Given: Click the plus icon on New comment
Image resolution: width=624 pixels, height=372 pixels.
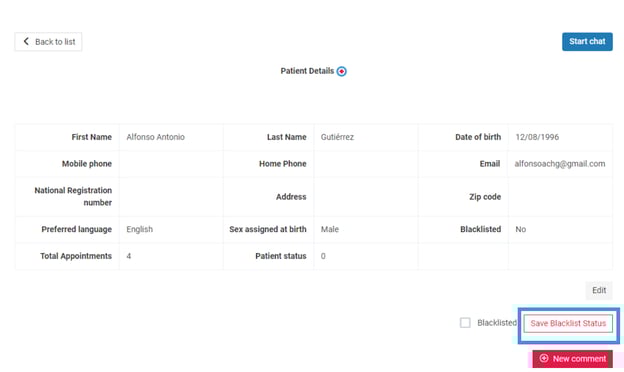Looking at the screenshot, I should tap(544, 358).
